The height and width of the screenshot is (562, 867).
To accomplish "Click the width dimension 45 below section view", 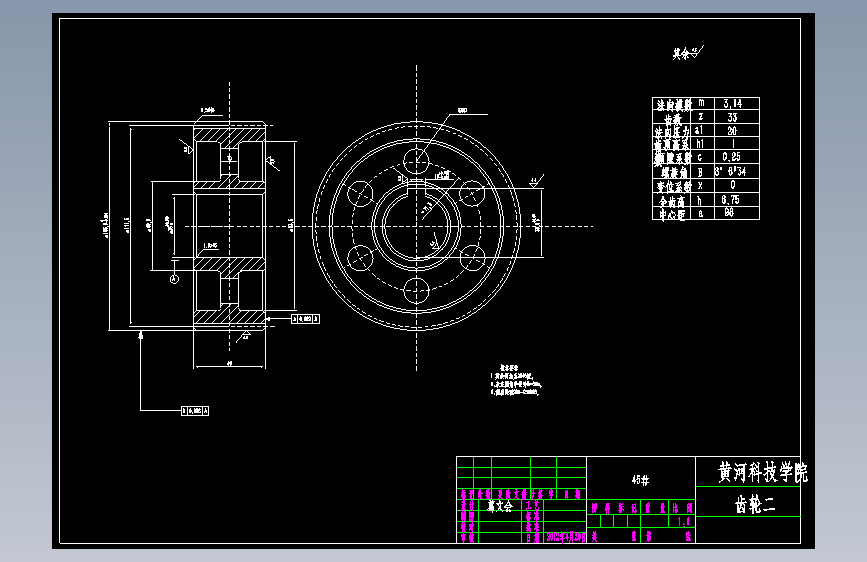I will (x=229, y=363).
